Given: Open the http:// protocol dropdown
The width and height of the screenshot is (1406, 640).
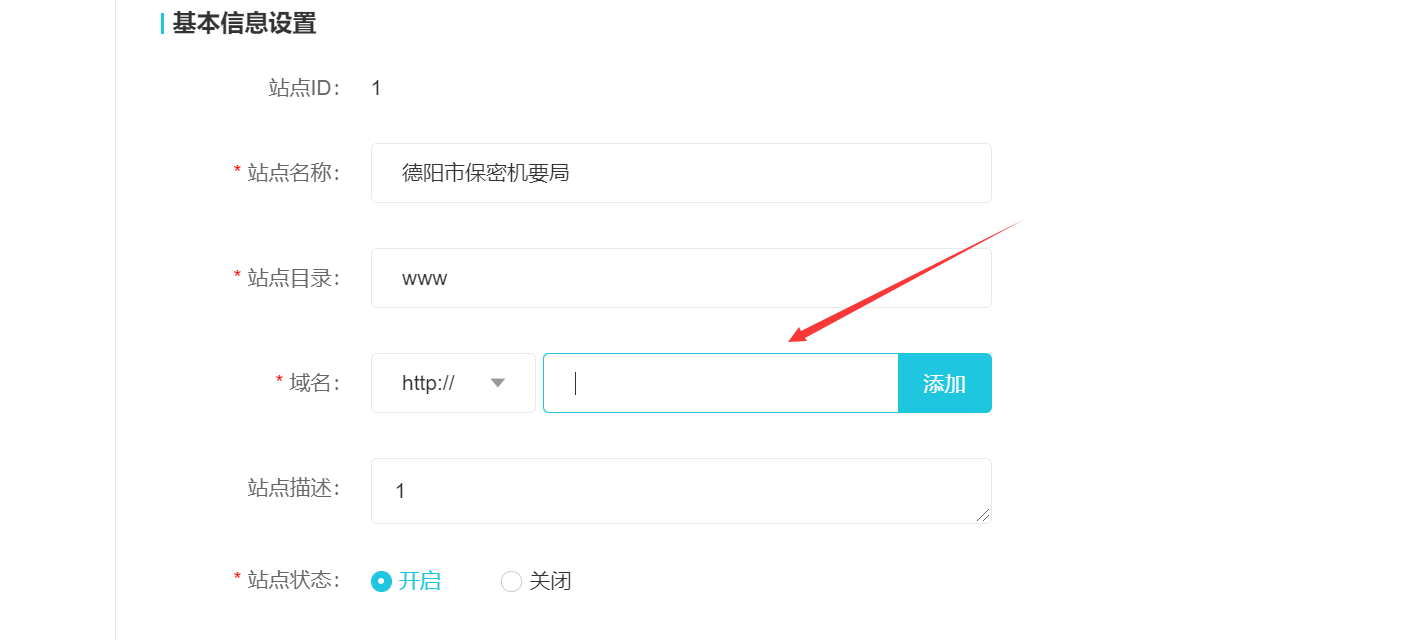Looking at the screenshot, I should coord(453,383).
